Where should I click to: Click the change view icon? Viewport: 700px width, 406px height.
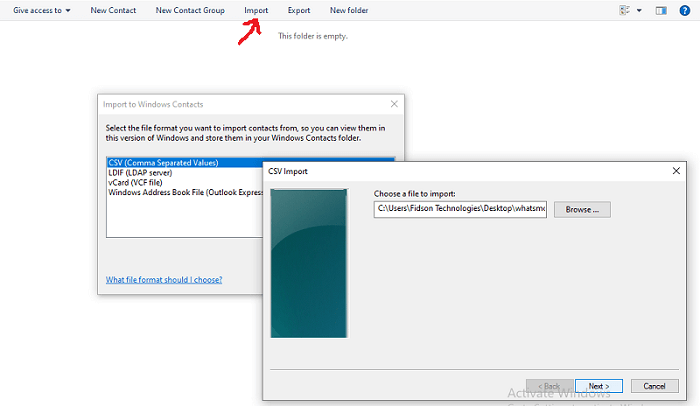pyautogui.click(x=625, y=10)
